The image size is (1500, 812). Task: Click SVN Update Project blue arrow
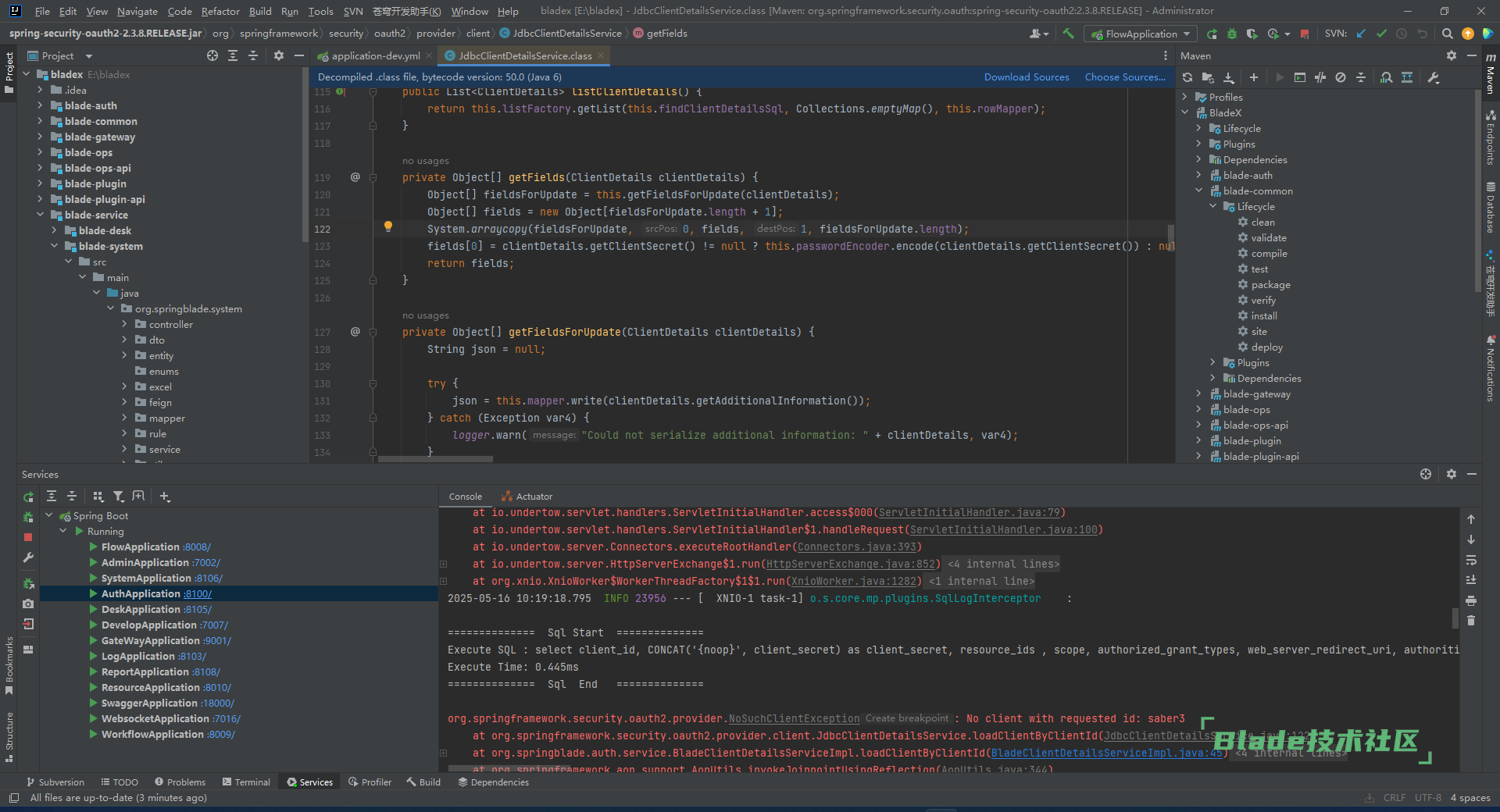pyautogui.click(x=1361, y=34)
